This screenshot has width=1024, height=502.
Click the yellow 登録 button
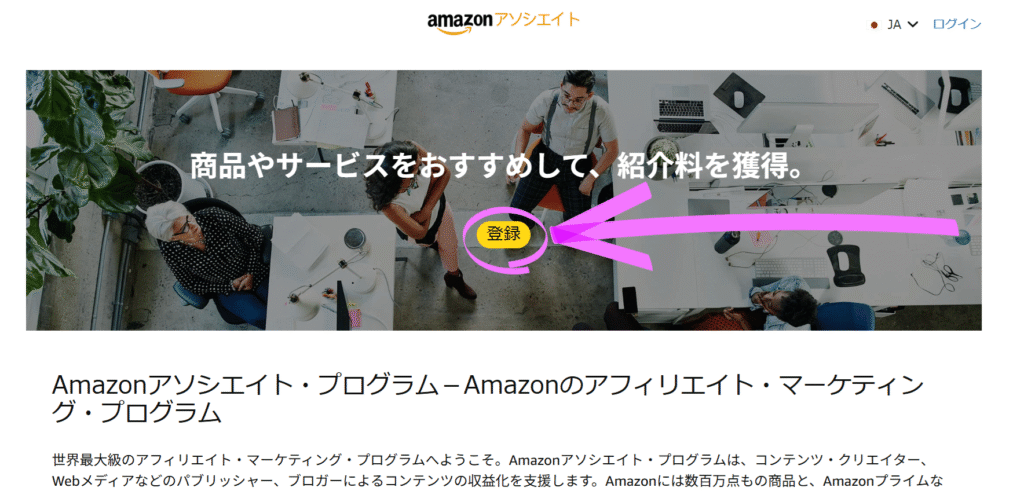pos(504,234)
